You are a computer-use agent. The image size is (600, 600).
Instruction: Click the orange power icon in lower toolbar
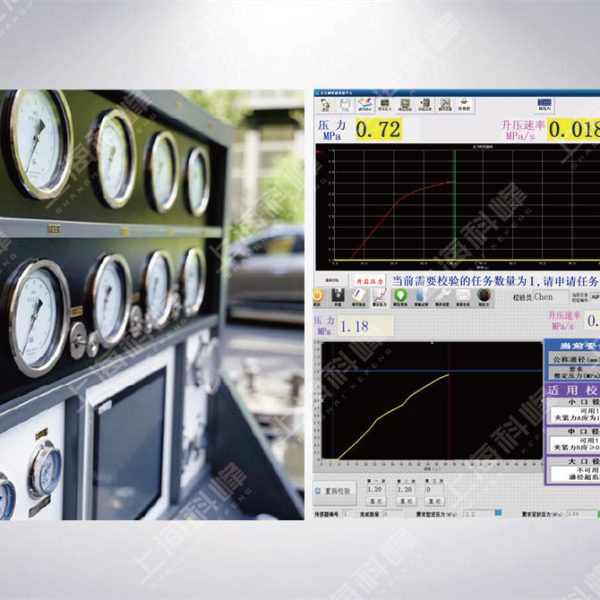[319, 295]
